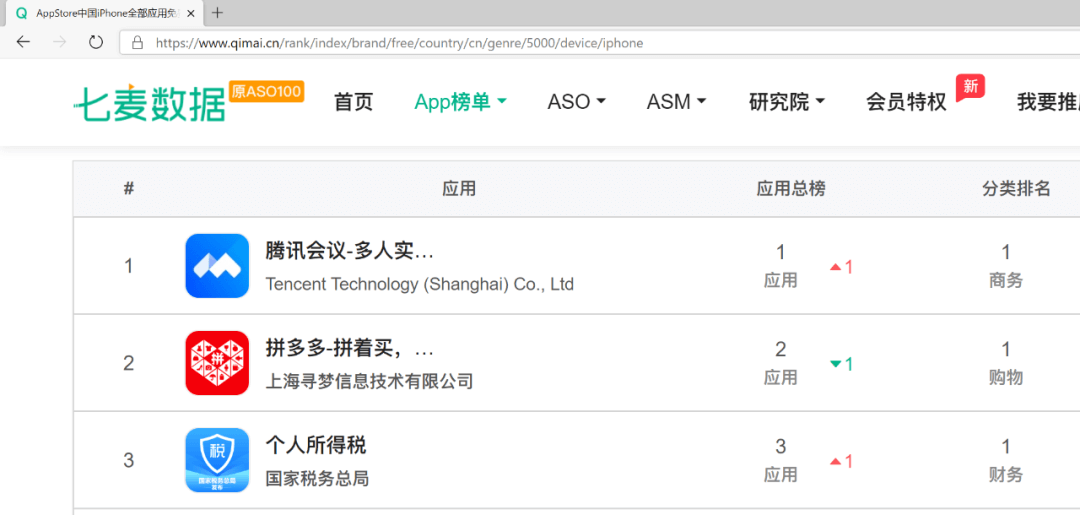The image size is (1080, 515).
Task: Open the 我要推 menu item
Action: pyautogui.click(x=1048, y=102)
